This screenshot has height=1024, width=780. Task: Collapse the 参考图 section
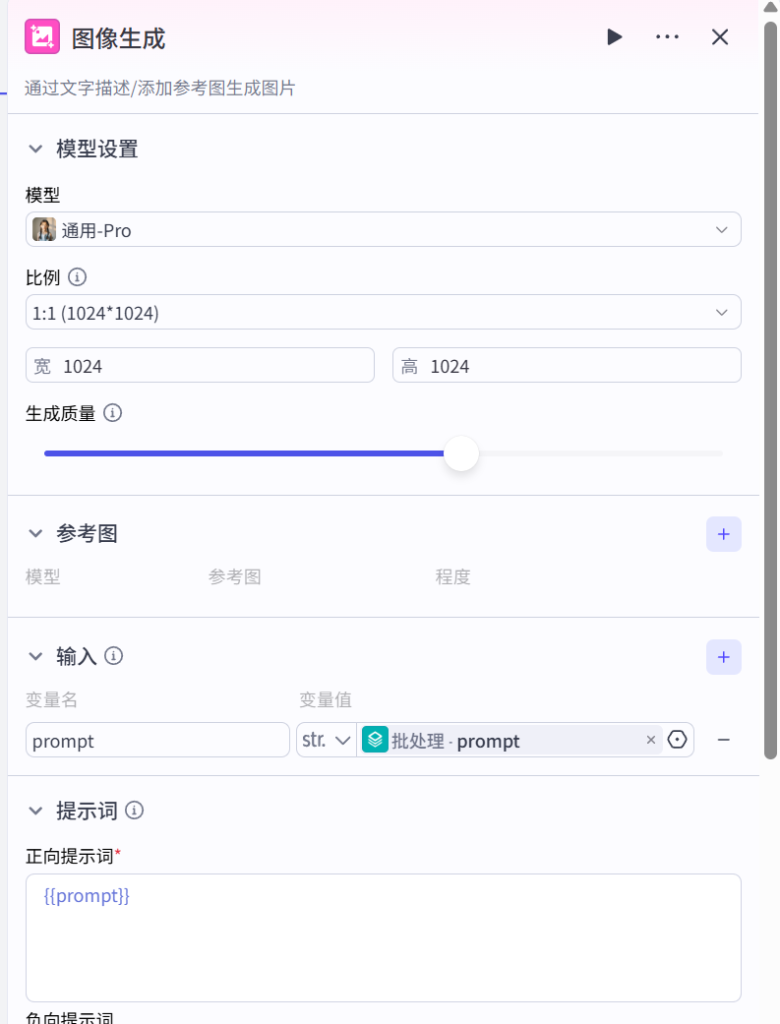36,534
